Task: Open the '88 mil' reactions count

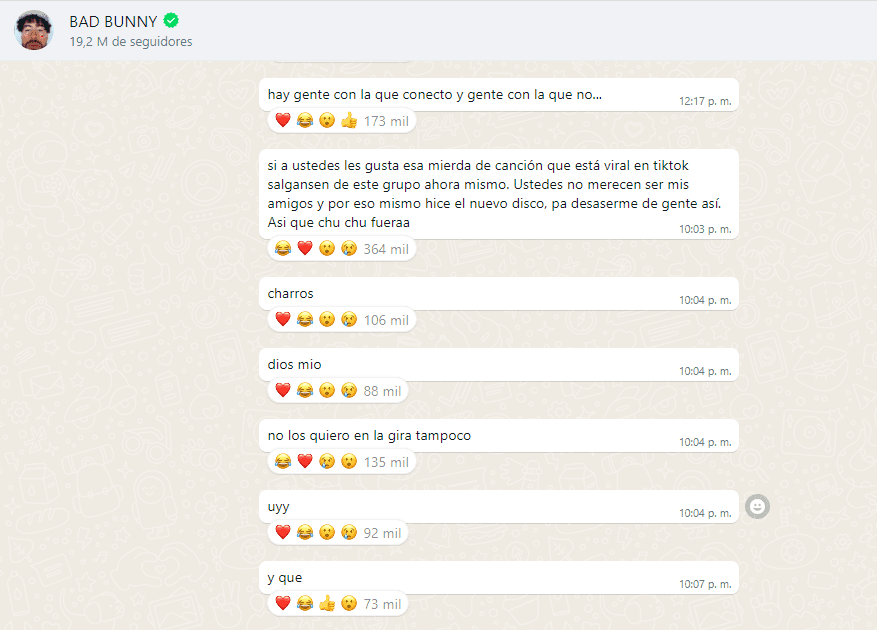Action: coord(382,391)
